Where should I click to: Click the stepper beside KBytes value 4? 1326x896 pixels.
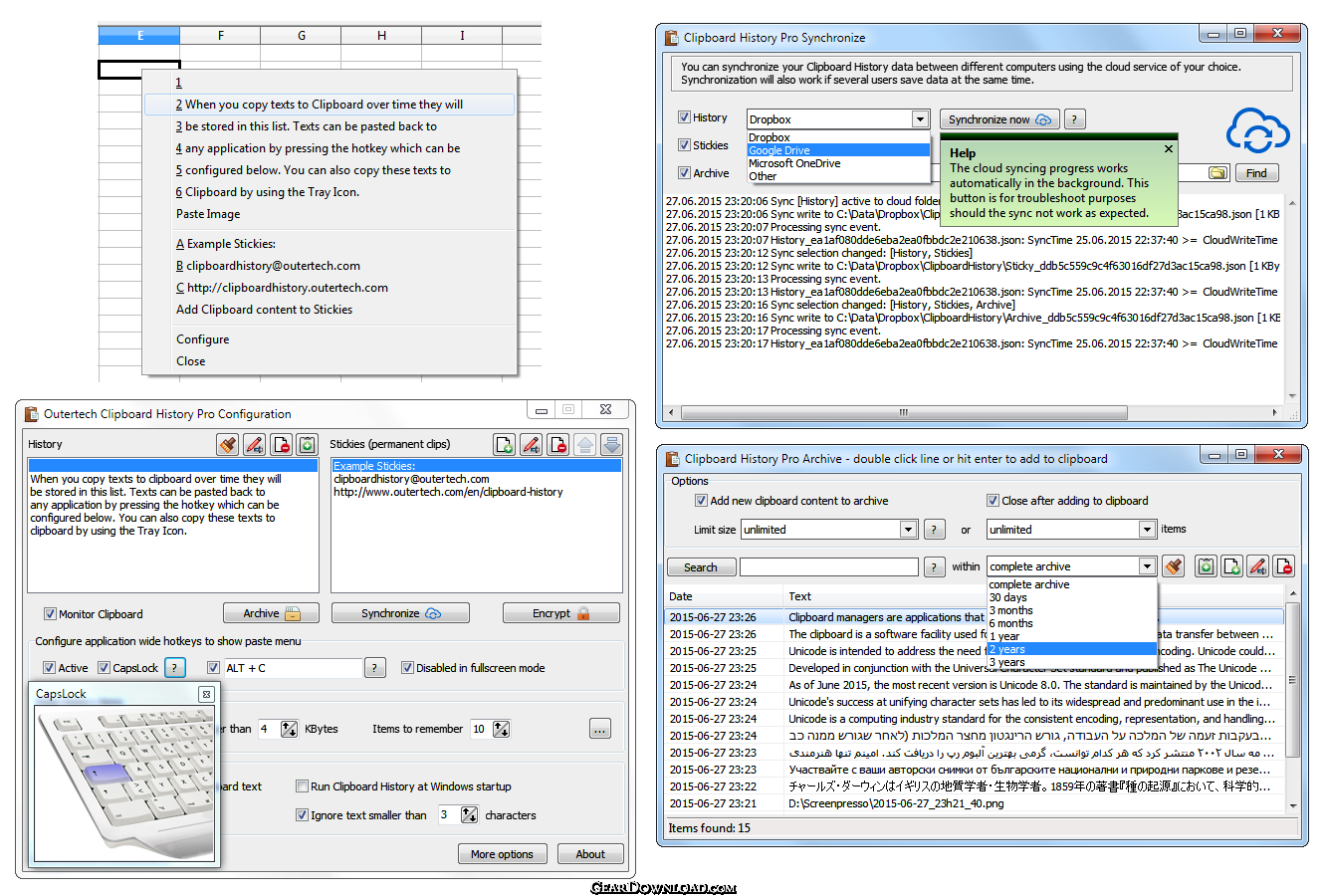[289, 730]
